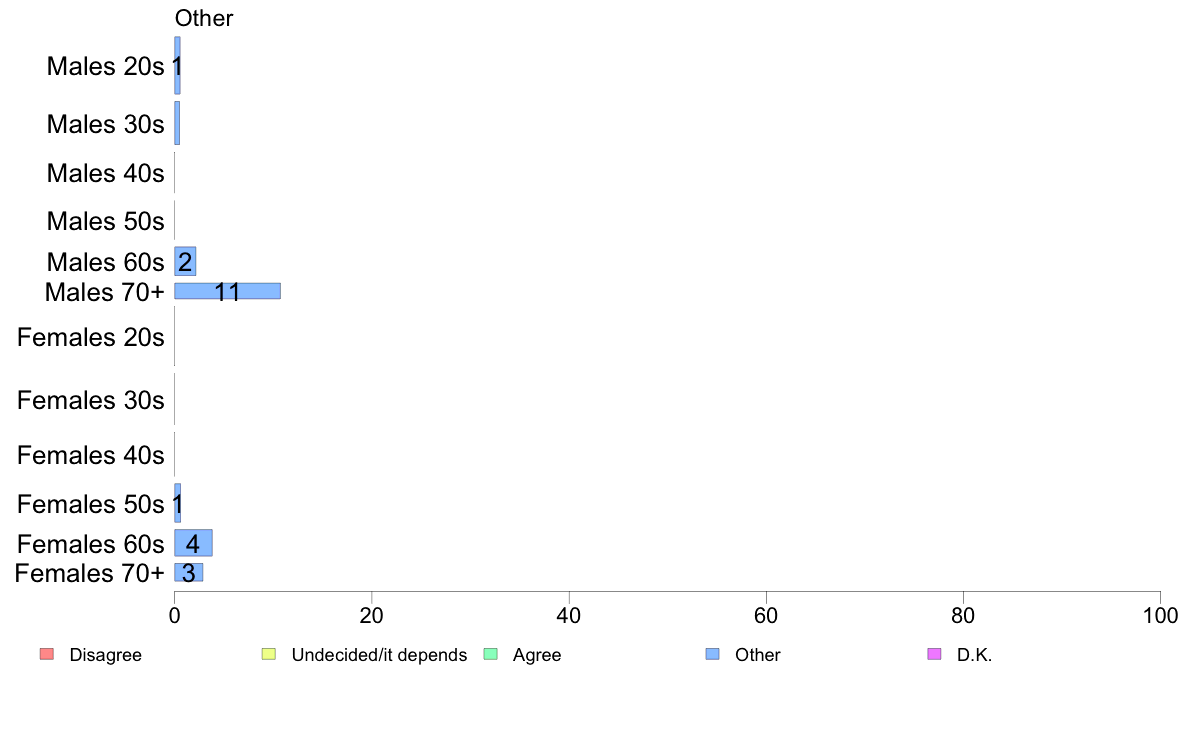Viewport: 1188px width, 736px height.
Task: Click the blue Other legend swatch
Action: [712, 654]
